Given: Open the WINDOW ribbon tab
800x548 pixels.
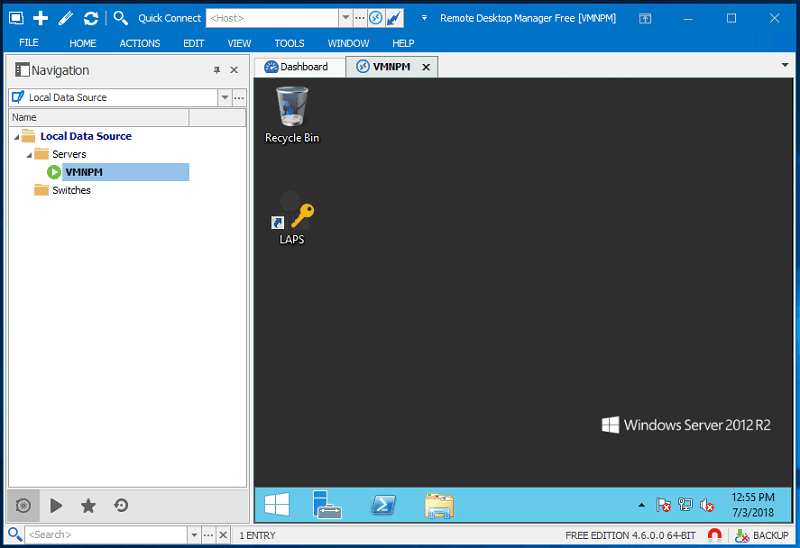Looking at the screenshot, I should 348,43.
